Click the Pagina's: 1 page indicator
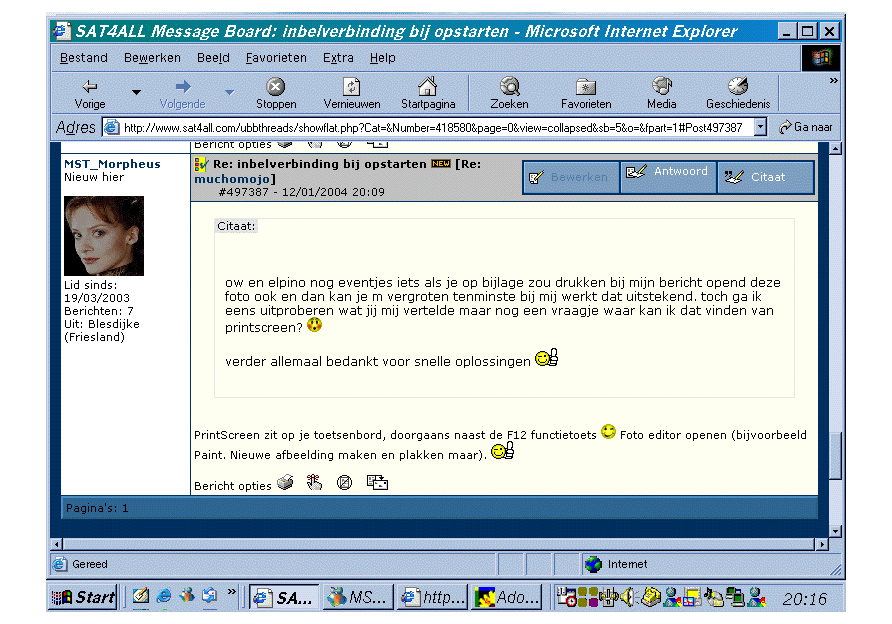The width and height of the screenshot is (892, 624). [97, 508]
